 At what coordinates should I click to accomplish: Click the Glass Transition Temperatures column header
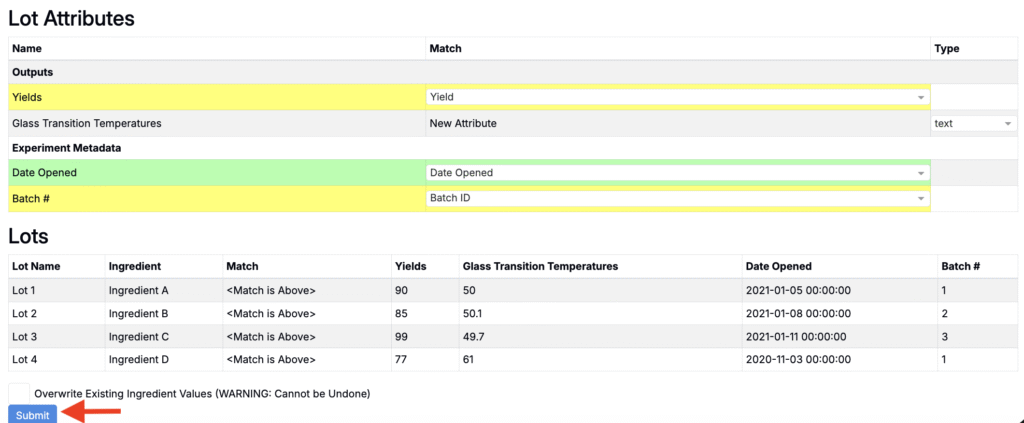[540, 266]
